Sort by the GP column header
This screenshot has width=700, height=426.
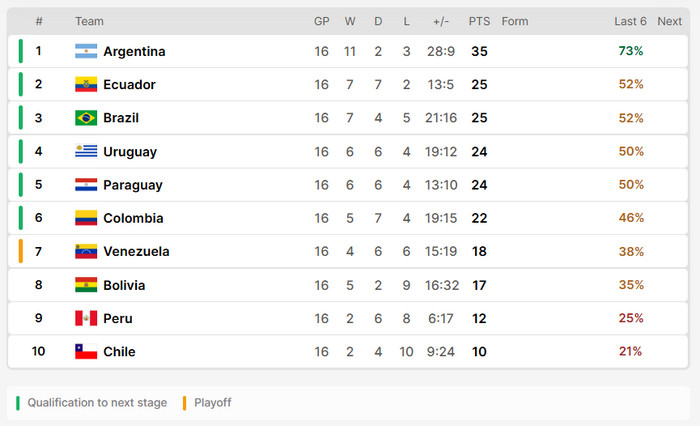[x=321, y=21]
